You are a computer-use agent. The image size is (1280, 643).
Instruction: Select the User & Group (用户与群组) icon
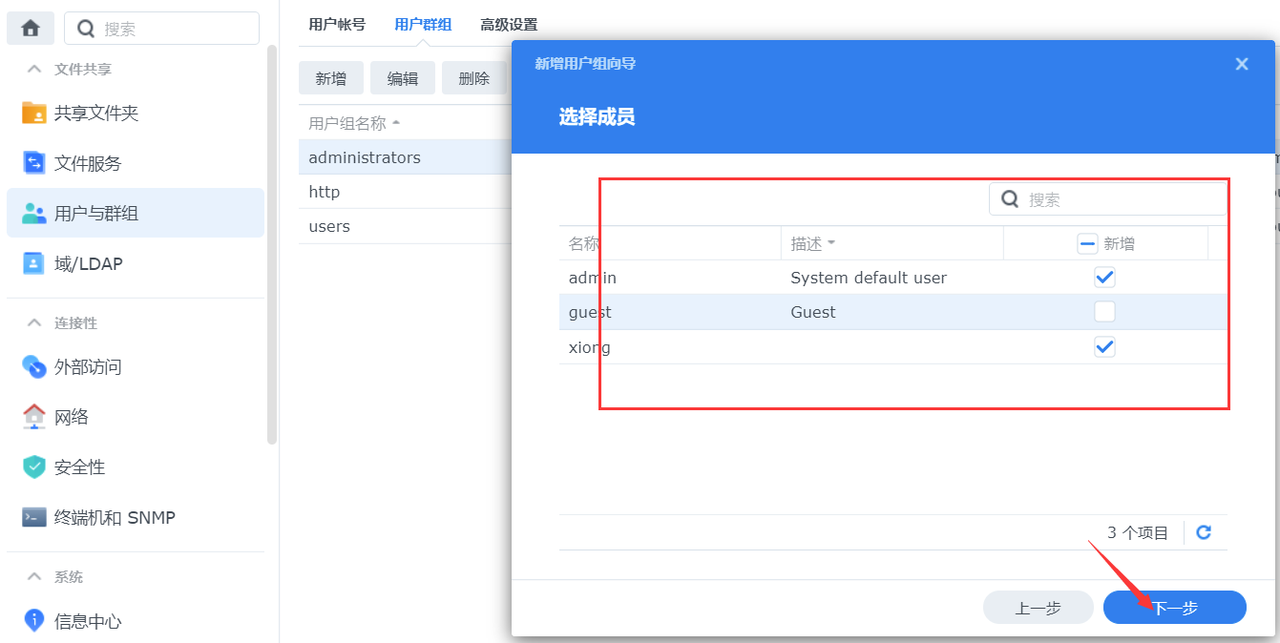coord(34,213)
